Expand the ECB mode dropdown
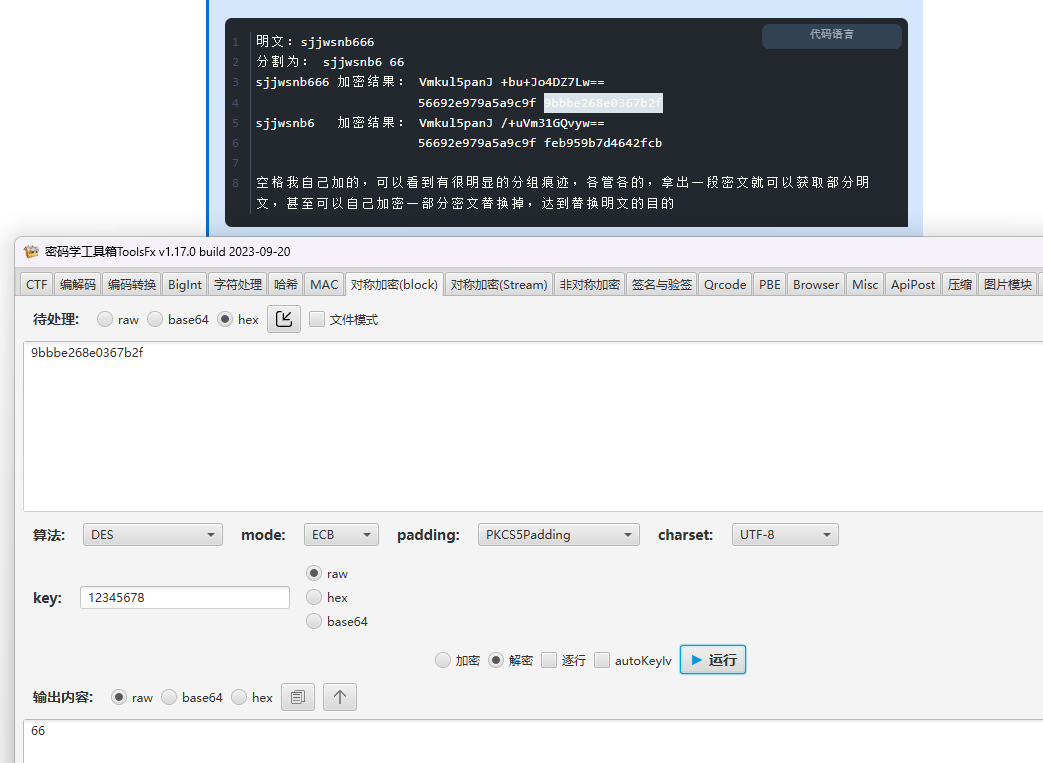This screenshot has width=1043, height=763. click(x=341, y=535)
